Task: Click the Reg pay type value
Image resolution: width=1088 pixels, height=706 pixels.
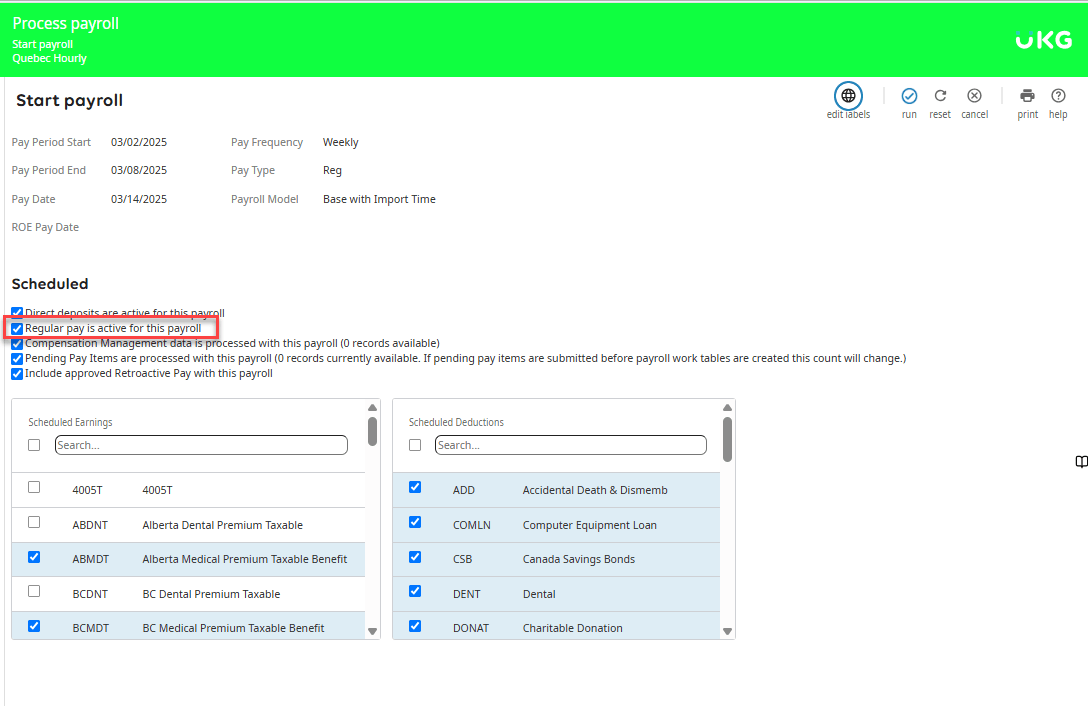Action: 332,170
